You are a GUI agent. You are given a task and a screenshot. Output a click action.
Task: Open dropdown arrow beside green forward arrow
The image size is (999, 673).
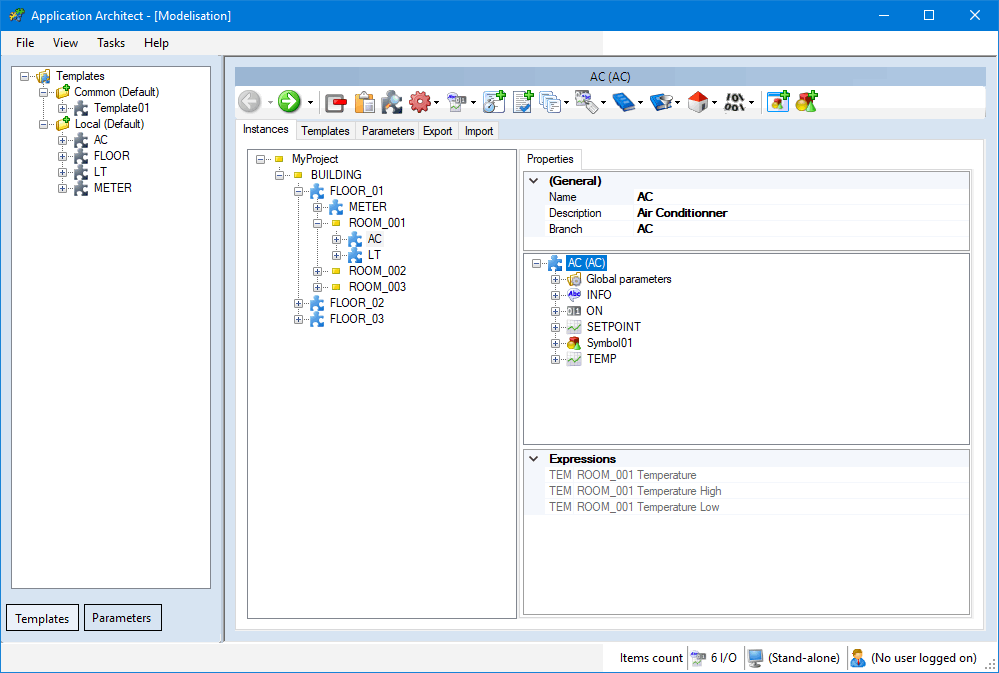310,103
